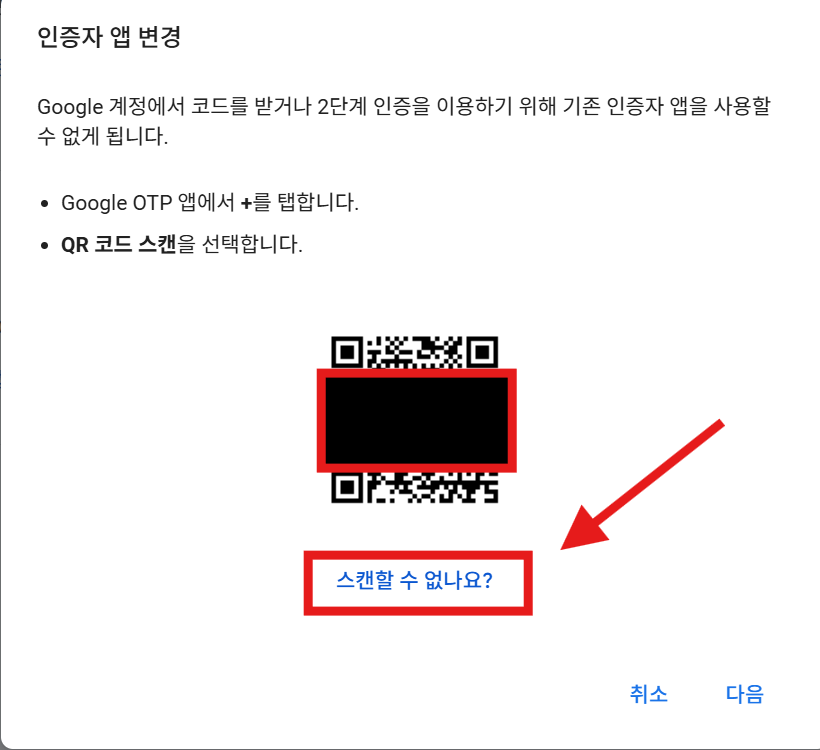Click the black redacted area over the QR code
The height and width of the screenshot is (750, 820).
click(417, 421)
